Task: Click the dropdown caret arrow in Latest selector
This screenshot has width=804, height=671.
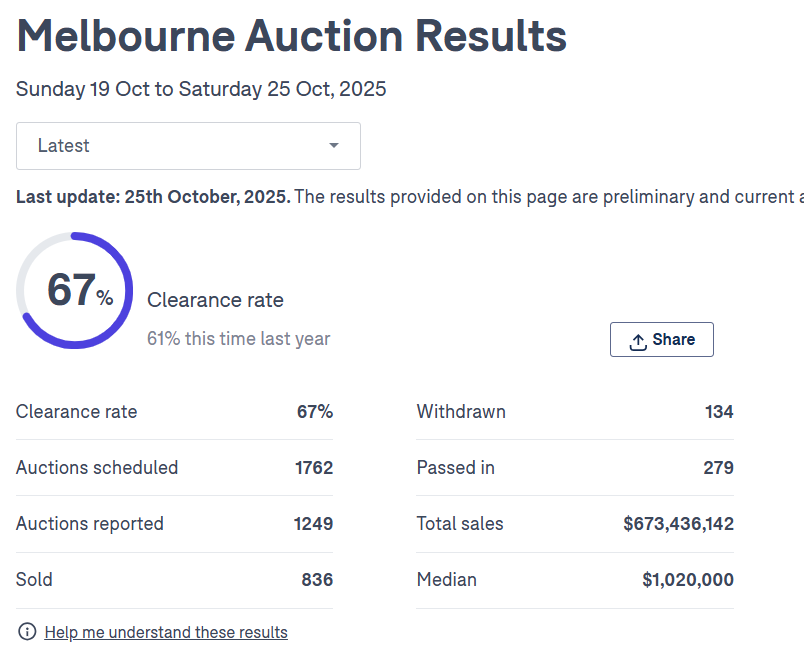Action: (334, 146)
